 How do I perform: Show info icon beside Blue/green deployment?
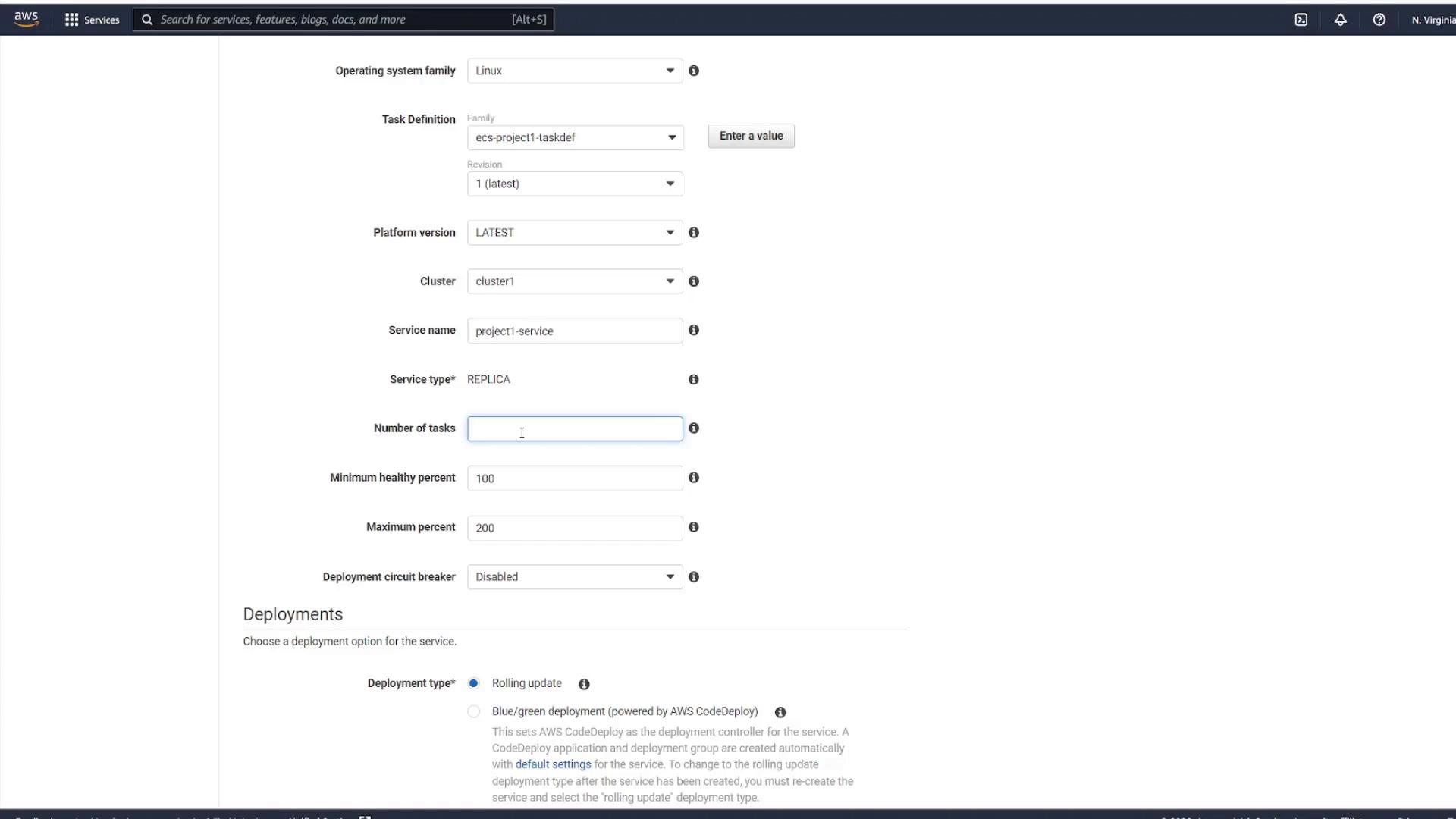pos(780,712)
